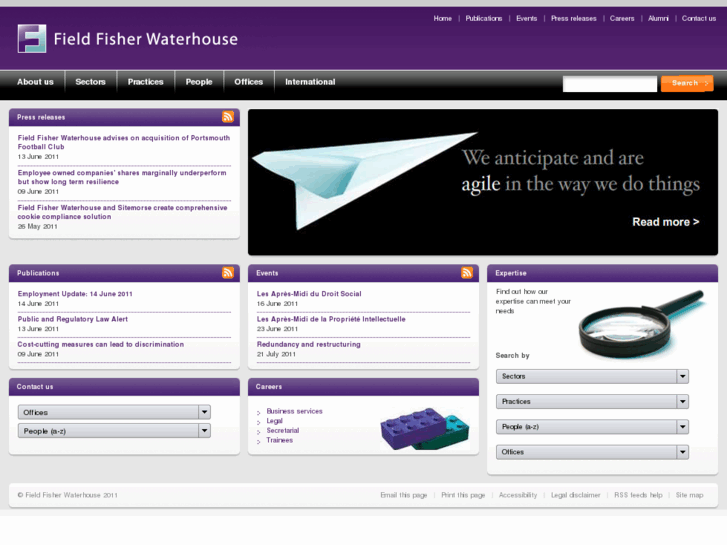Open Business services careers link
This screenshot has height=545, width=727.
(x=294, y=411)
